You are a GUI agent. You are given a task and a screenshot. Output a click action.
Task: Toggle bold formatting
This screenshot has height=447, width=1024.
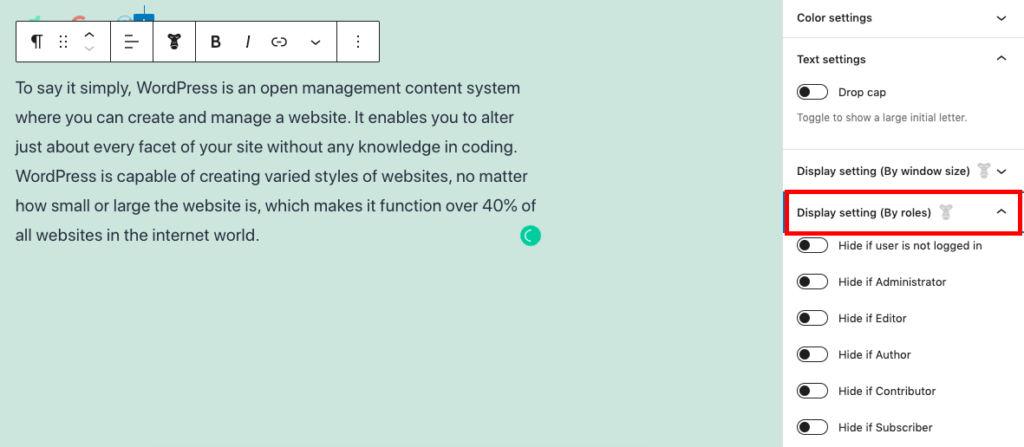(216, 42)
